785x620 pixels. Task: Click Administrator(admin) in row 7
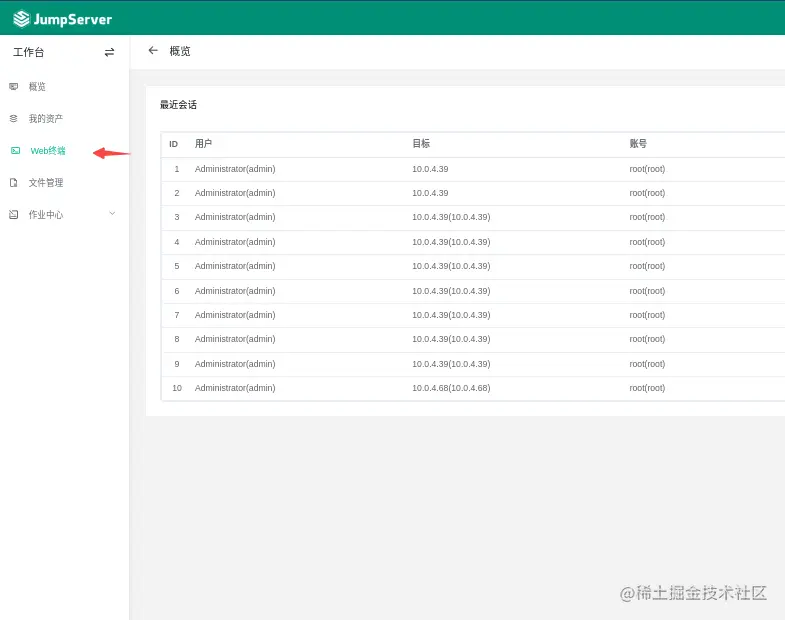[x=235, y=315]
